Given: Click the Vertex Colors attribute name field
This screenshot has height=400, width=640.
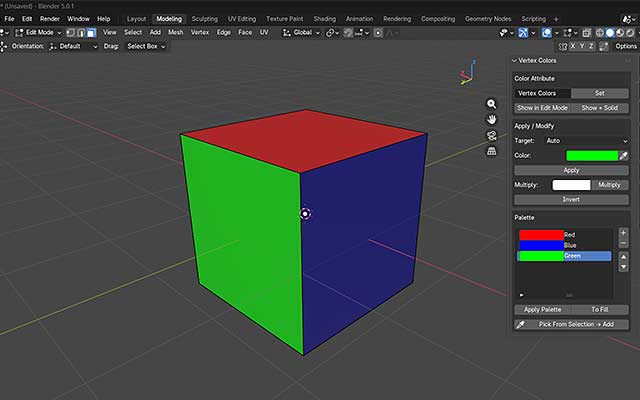Looking at the screenshot, I should [542, 93].
